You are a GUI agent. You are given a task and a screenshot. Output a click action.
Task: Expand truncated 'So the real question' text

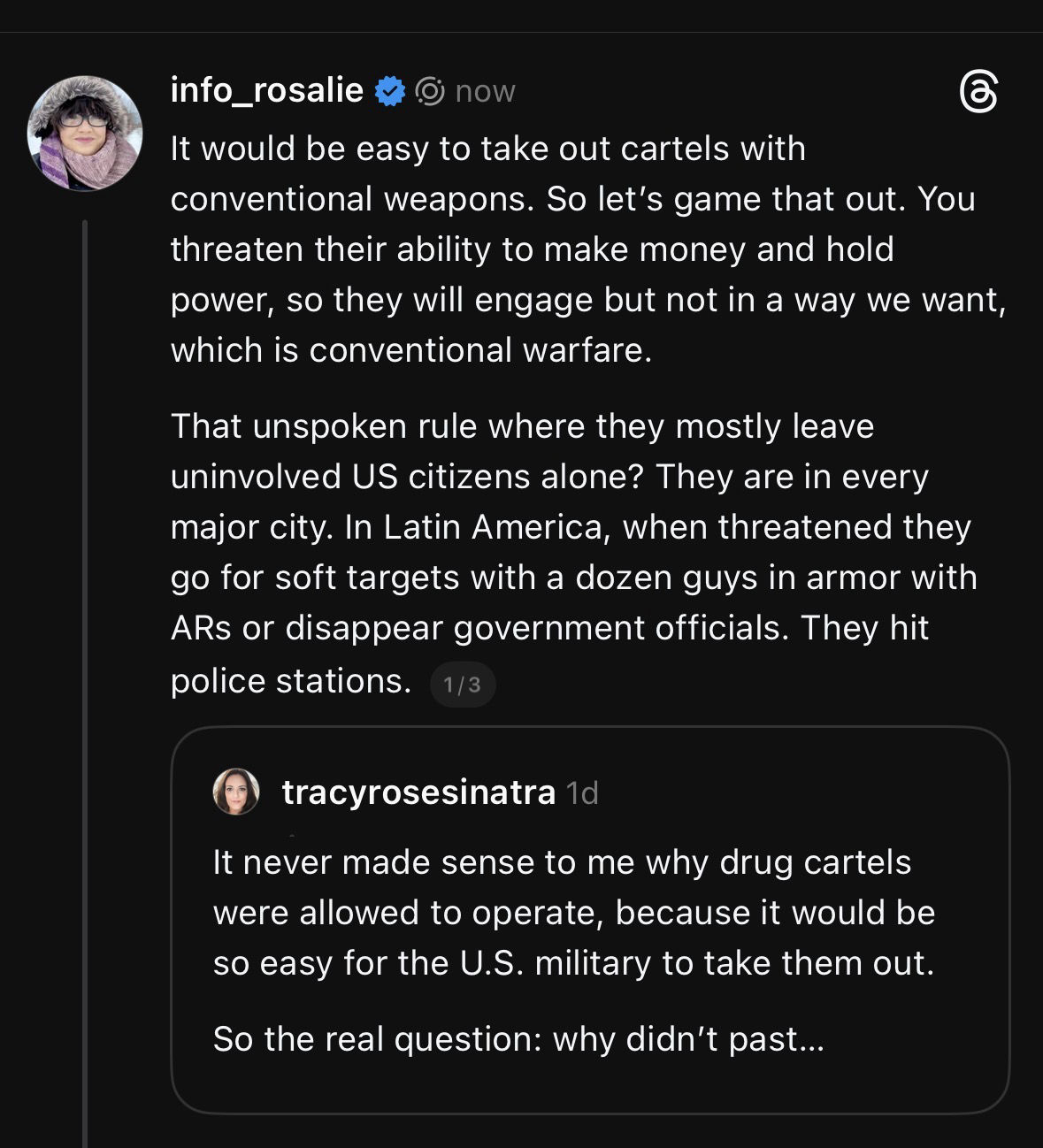[518, 1039]
